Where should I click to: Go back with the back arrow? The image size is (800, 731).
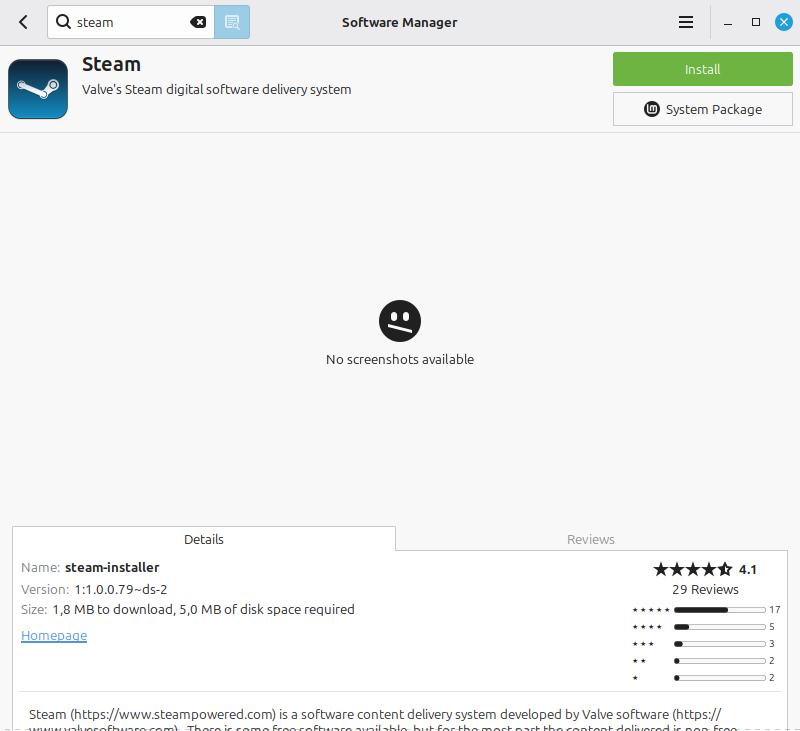point(23,22)
